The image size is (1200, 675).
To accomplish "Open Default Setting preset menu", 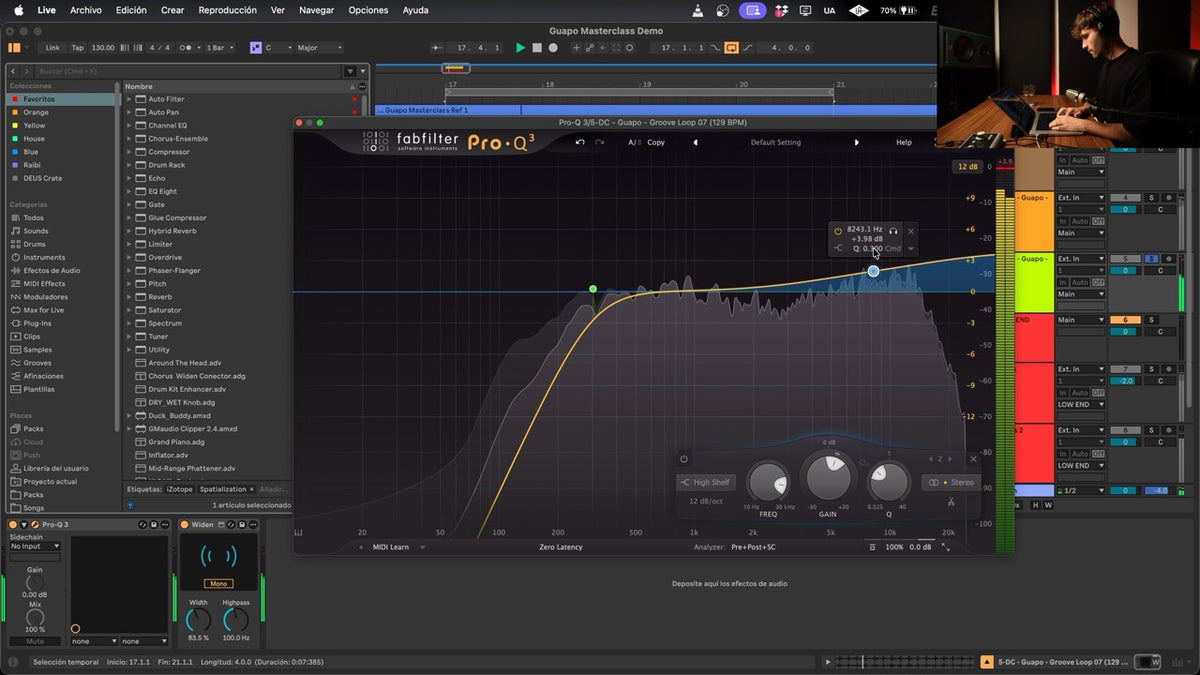I will pyautogui.click(x=776, y=142).
